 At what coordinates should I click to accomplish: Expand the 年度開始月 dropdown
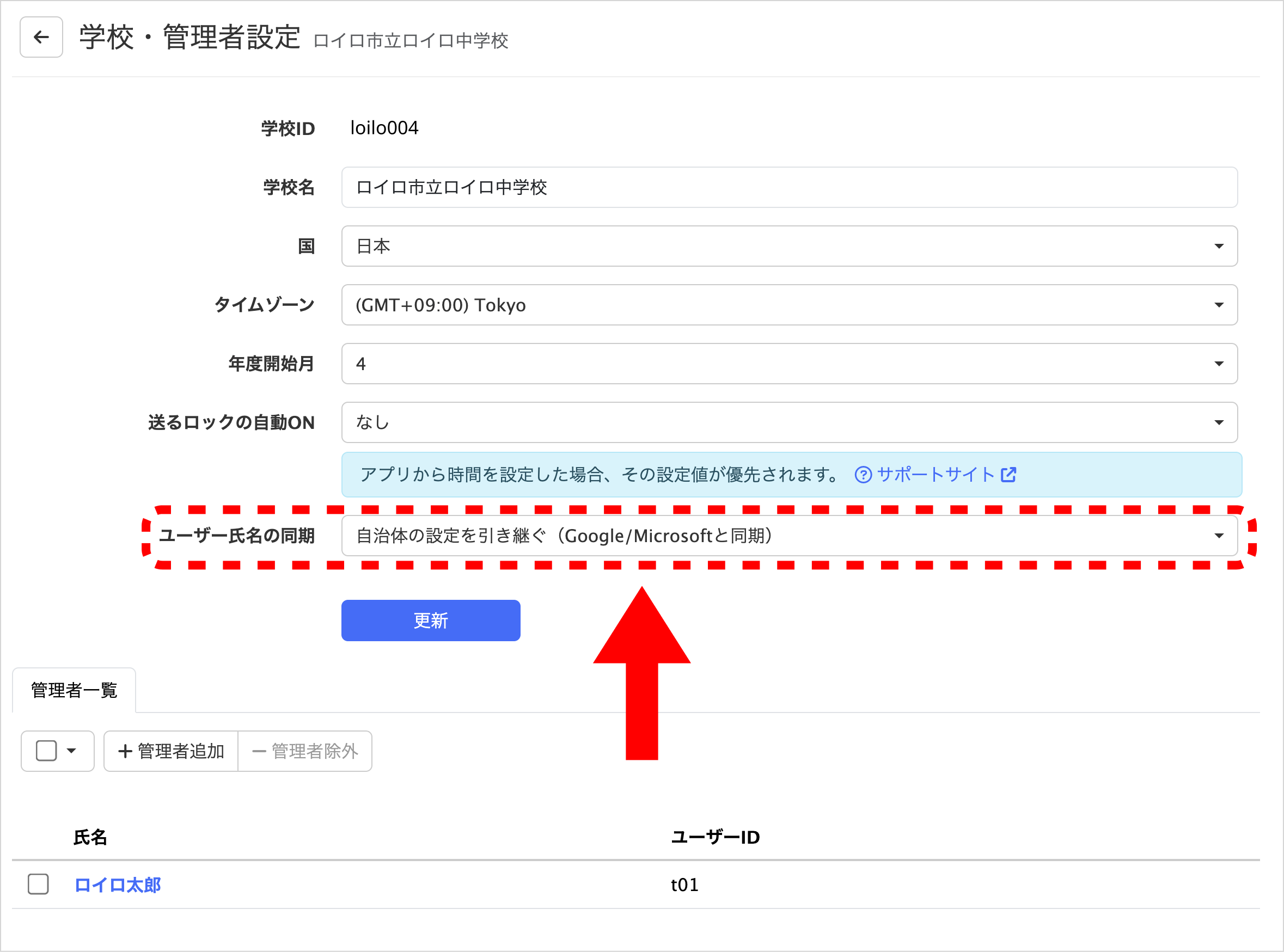[788, 364]
